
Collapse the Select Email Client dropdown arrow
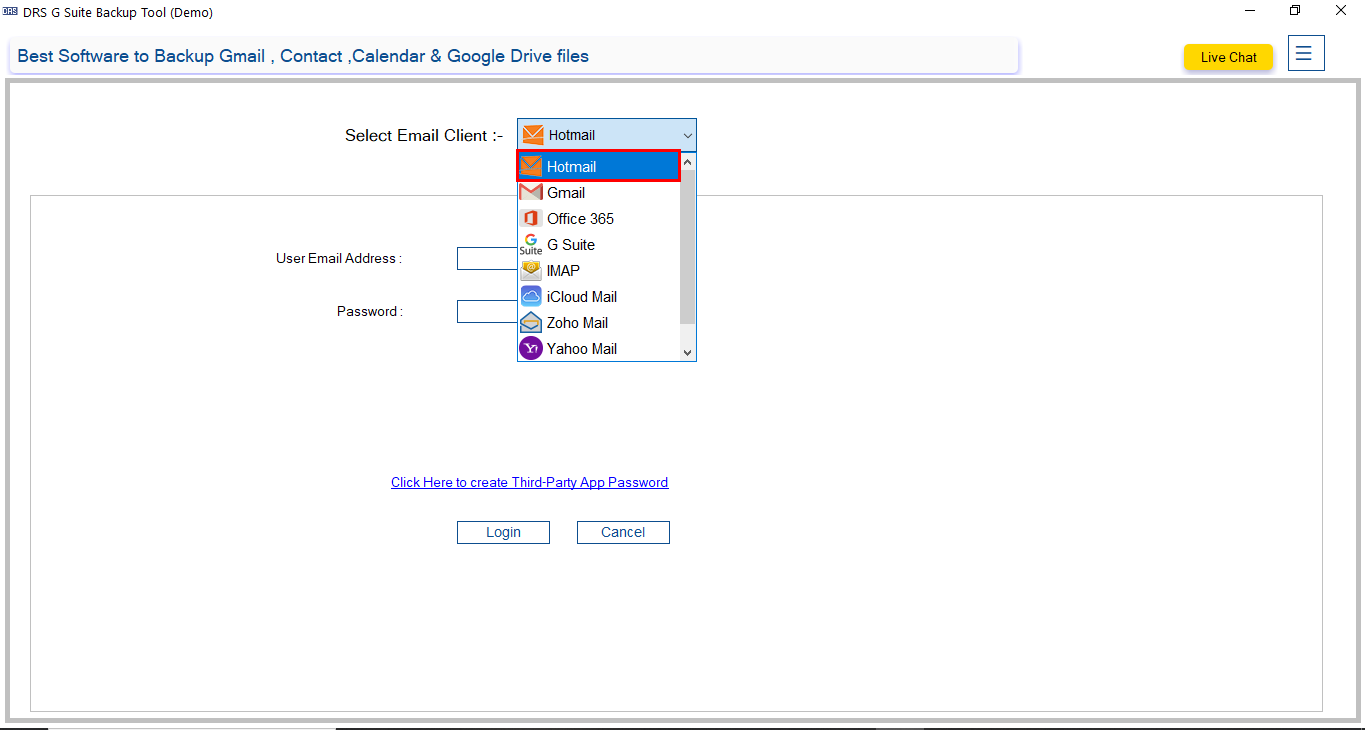tap(687, 136)
